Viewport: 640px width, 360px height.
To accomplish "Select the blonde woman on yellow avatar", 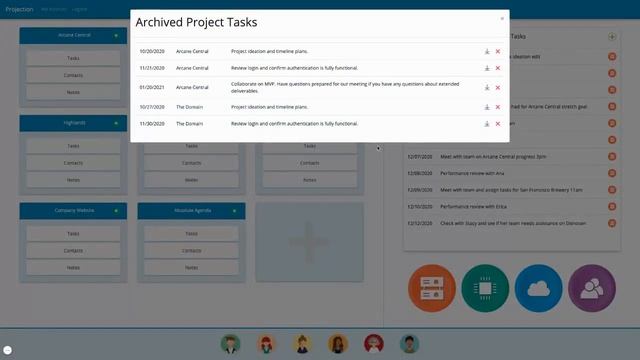I will point(302,344).
